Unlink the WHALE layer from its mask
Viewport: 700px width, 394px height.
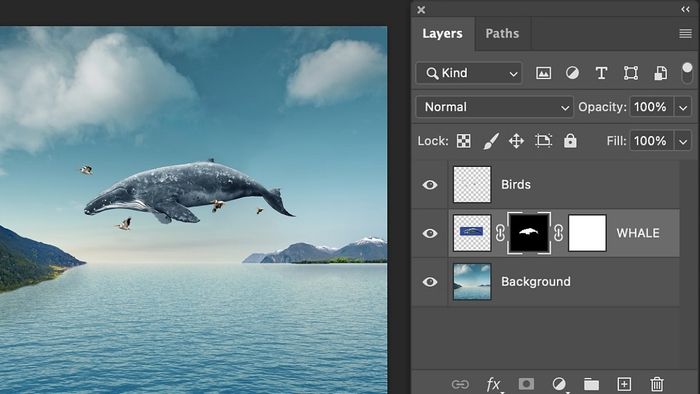[x=500, y=233]
